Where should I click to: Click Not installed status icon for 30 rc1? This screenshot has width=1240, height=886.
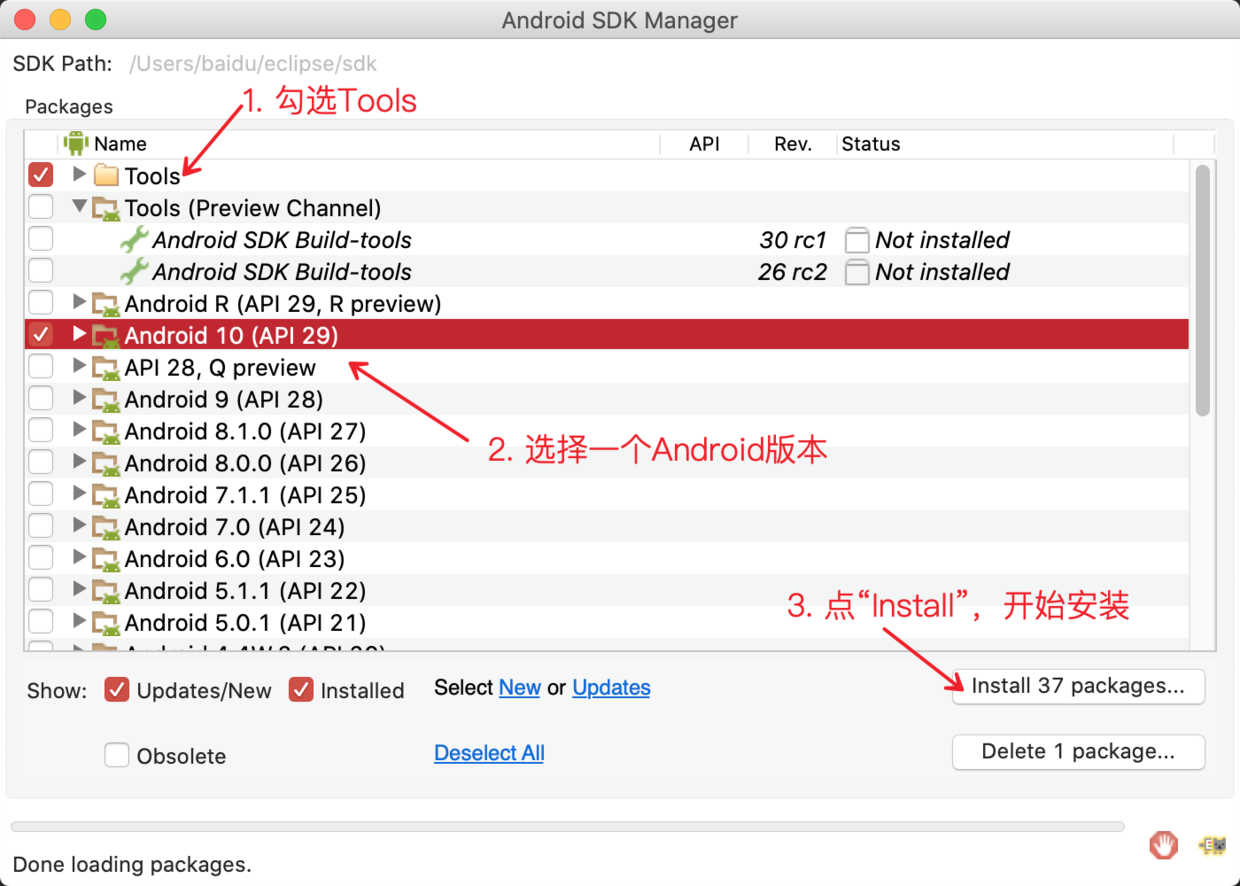857,240
